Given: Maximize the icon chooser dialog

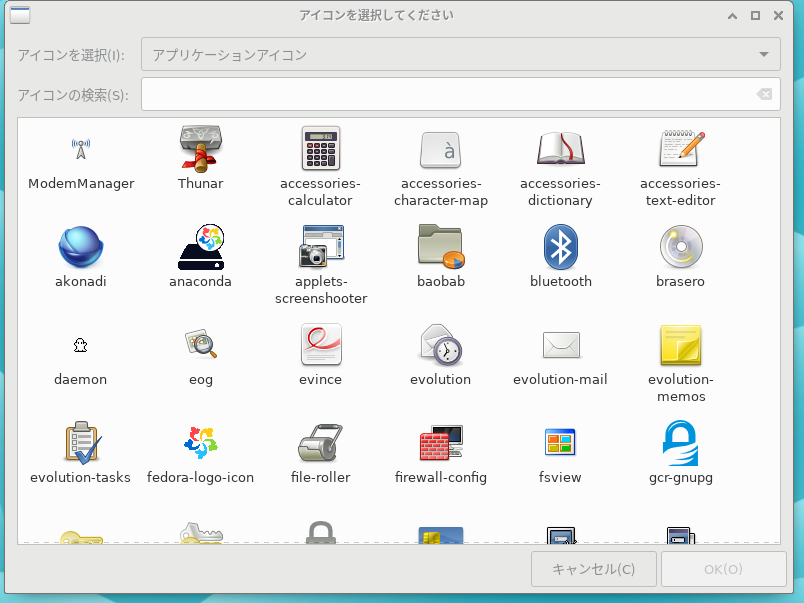Looking at the screenshot, I should tap(755, 16).
